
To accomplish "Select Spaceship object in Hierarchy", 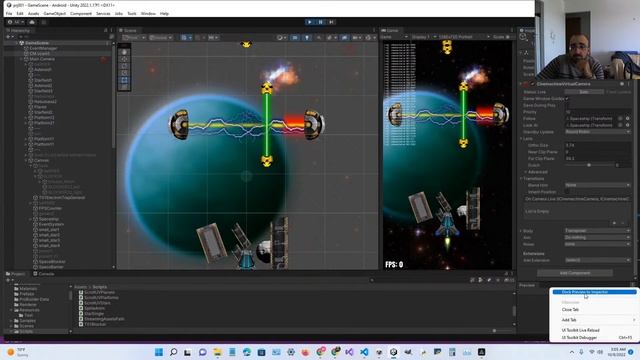I will 49,219.
